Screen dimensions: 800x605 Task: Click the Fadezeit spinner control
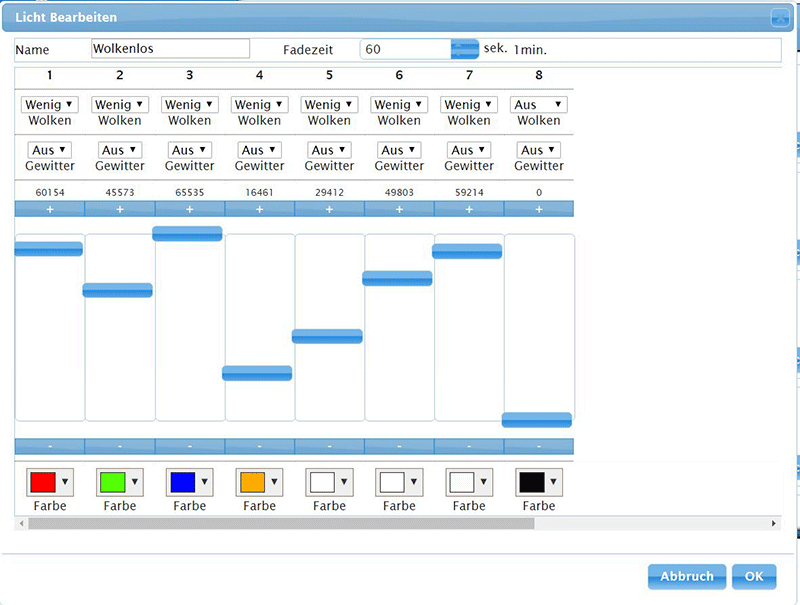[x=465, y=49]
